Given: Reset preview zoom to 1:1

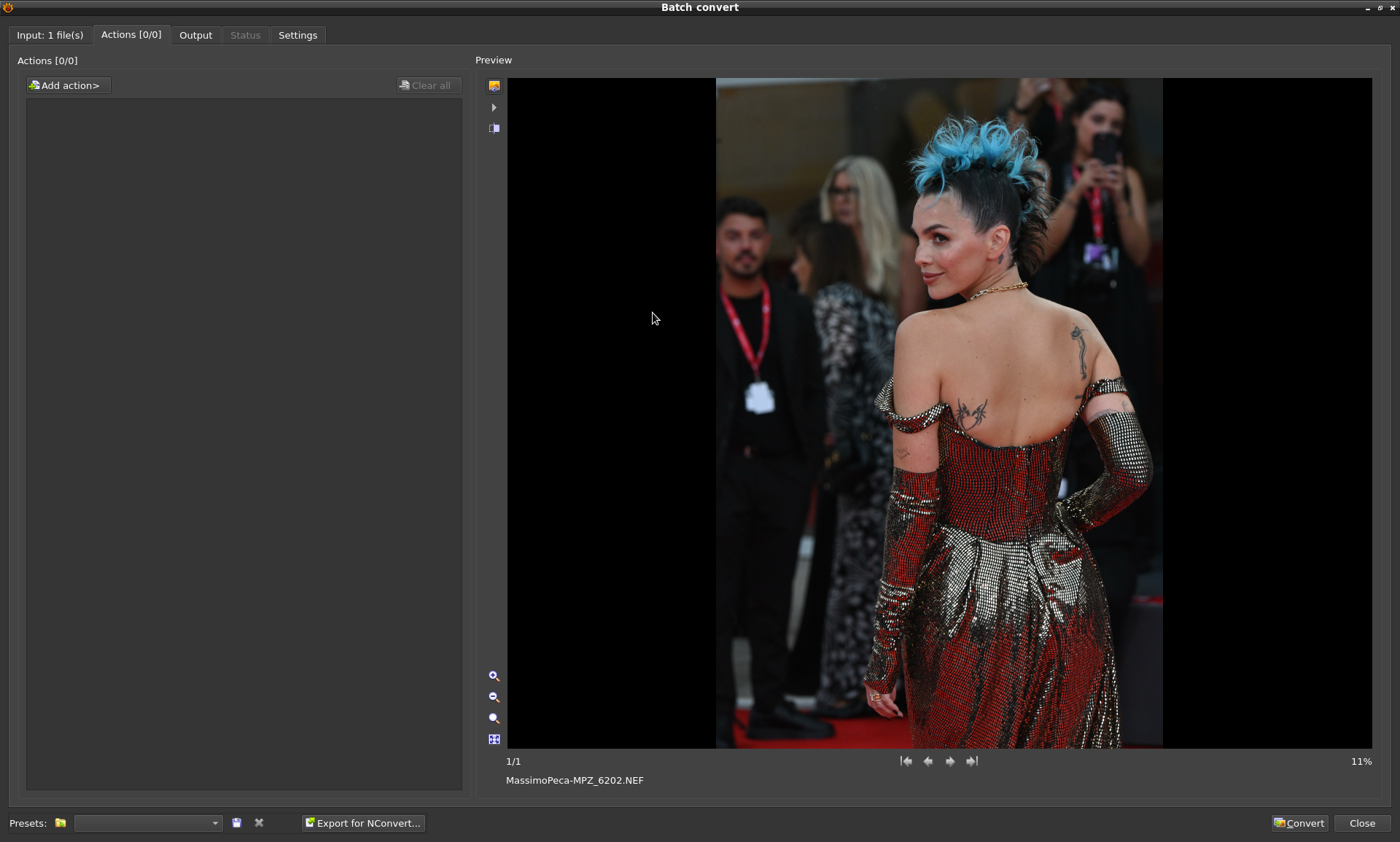Looking at the screenshot, I should point(494,719).
